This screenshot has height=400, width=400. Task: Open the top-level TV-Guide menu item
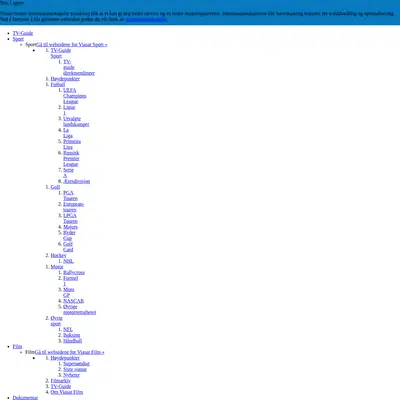(23, 33)
